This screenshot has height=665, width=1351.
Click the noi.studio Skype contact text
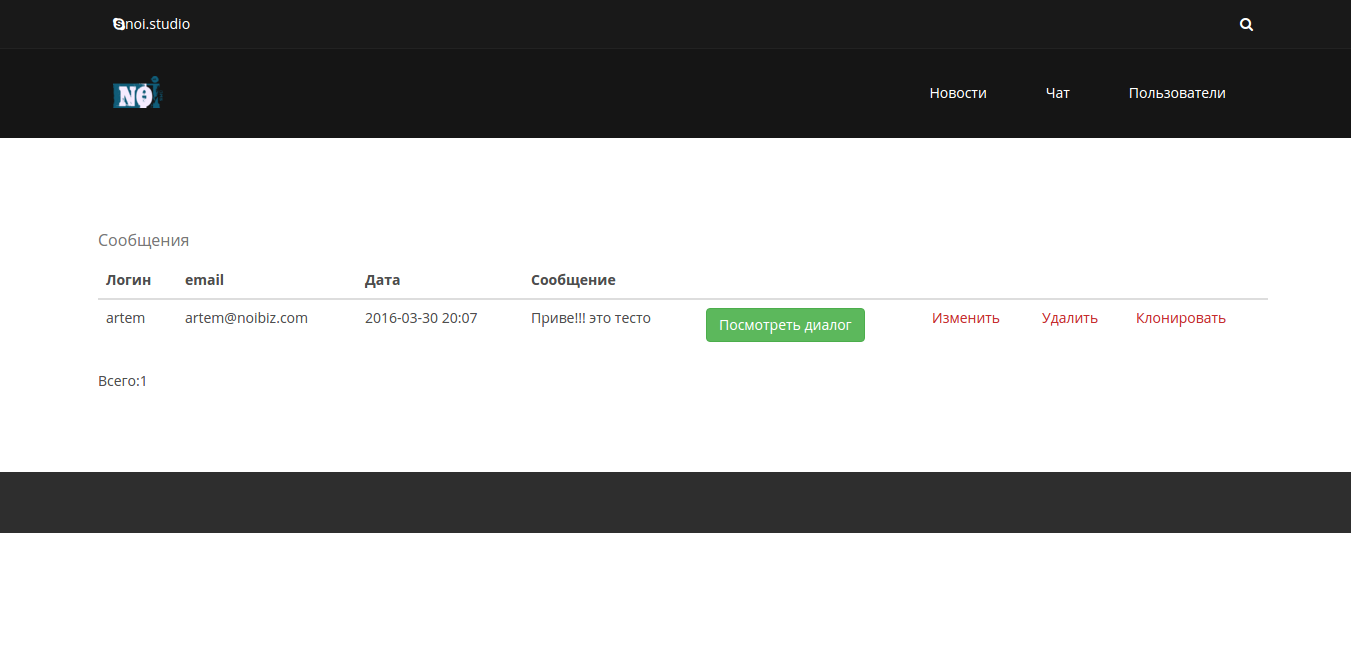pyautogui.click(x=158, y=24)
